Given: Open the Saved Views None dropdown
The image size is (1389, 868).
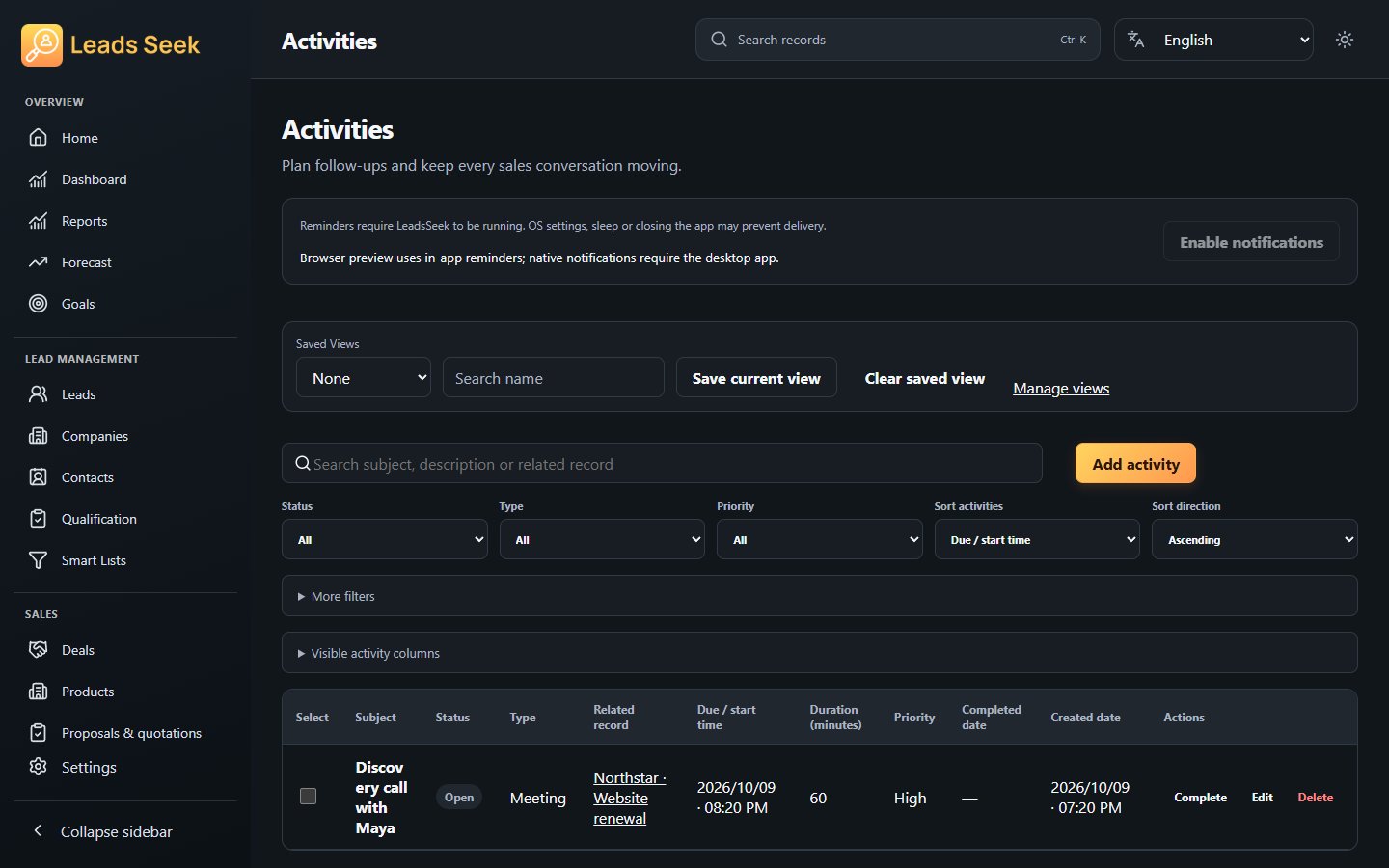Looking at the screenshot, I should click(364, 378).
